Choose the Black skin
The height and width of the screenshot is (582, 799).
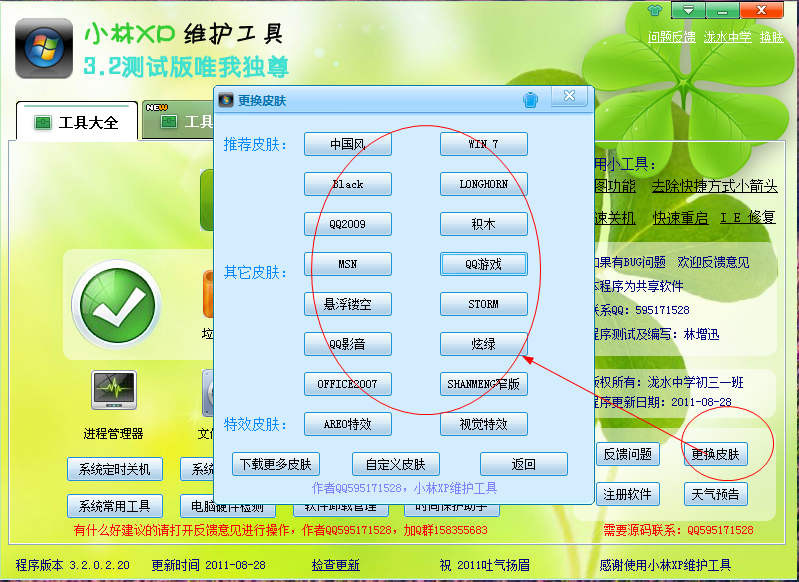click(347, 184)
